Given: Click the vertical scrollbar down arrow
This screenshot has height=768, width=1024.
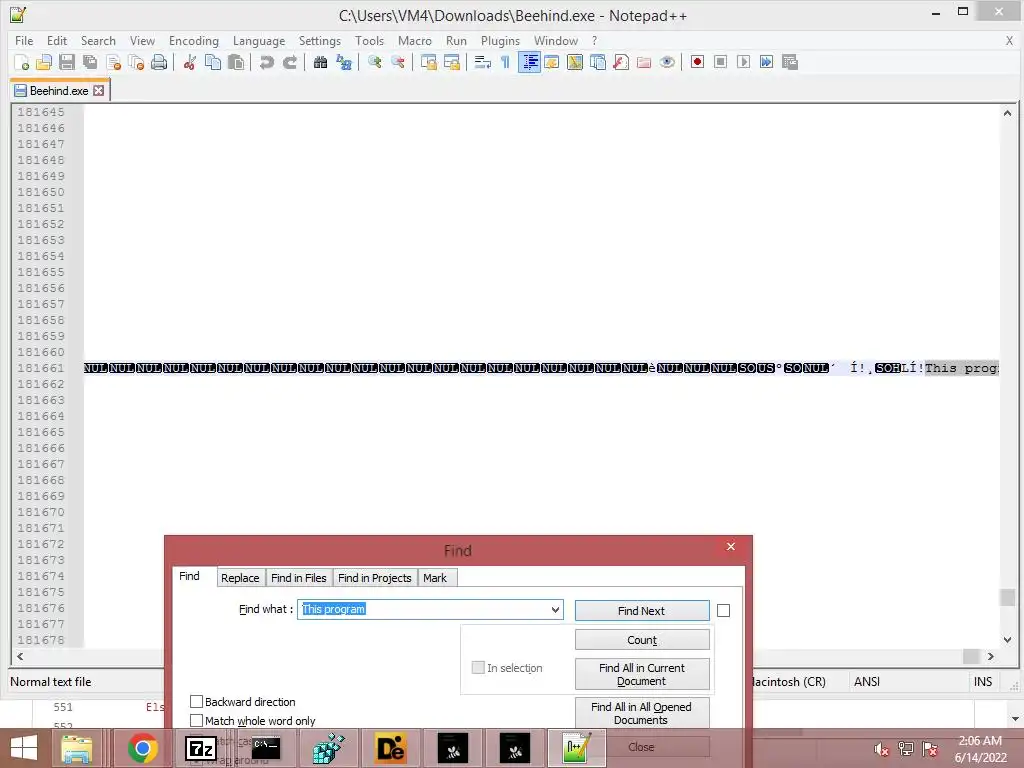Looking at the screenshot, I should pyautogui.click(x=1007, y=640).
